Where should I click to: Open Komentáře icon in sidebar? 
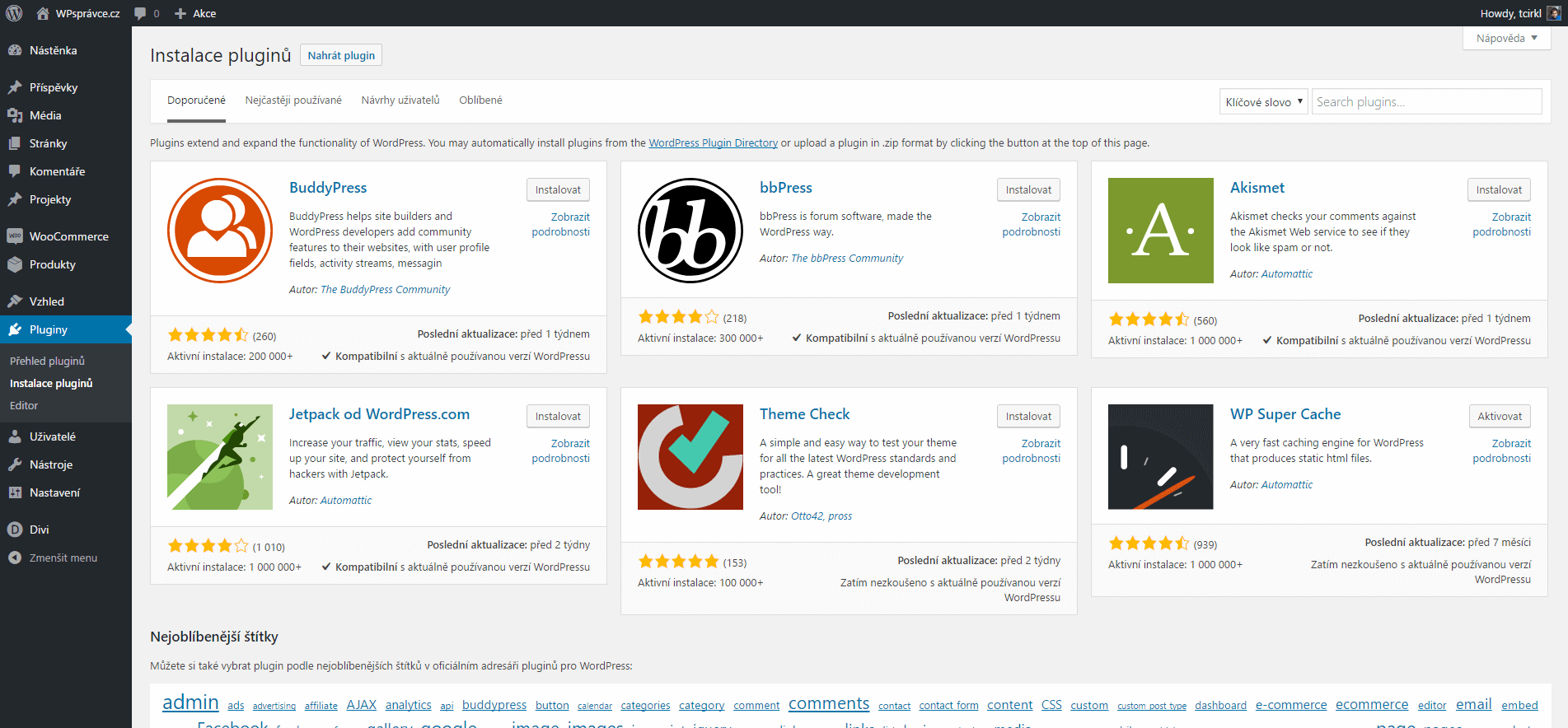pyautogui.click(x=15, y=171)
